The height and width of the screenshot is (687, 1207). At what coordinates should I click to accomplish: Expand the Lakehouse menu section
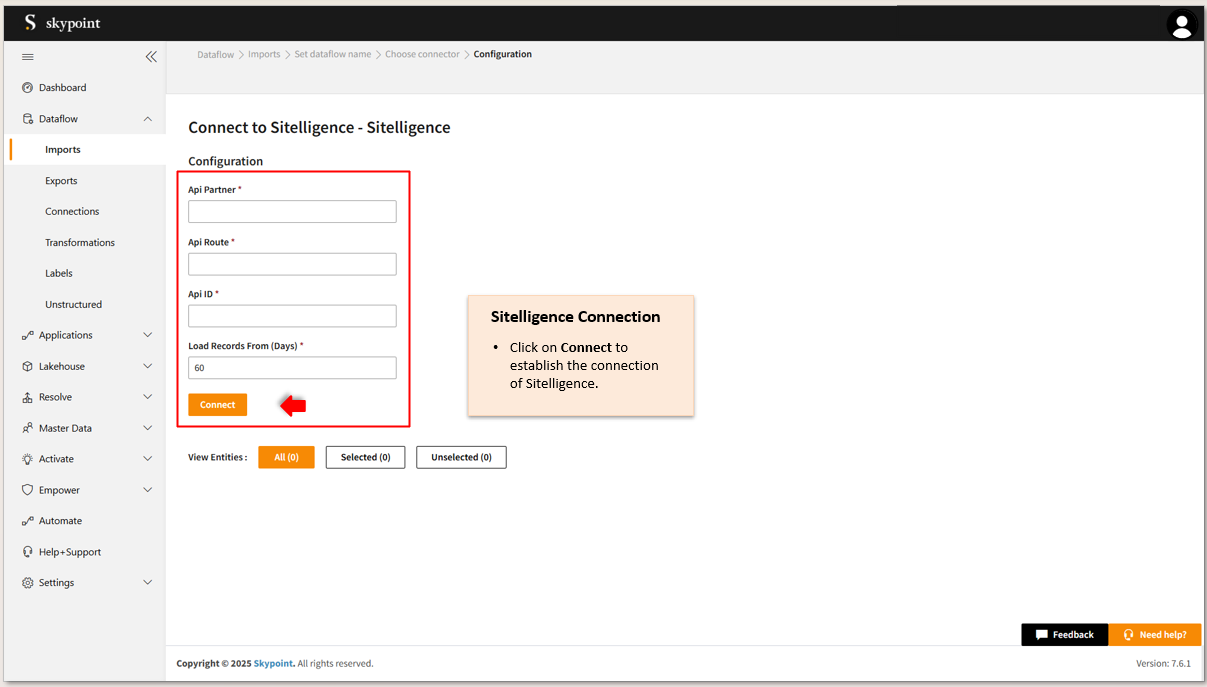148,366
